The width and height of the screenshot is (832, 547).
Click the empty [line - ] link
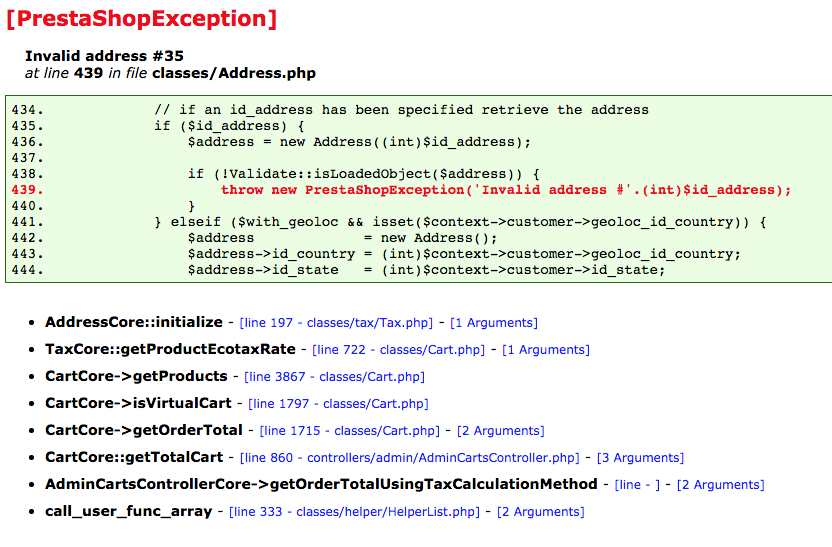coord(637,485)
